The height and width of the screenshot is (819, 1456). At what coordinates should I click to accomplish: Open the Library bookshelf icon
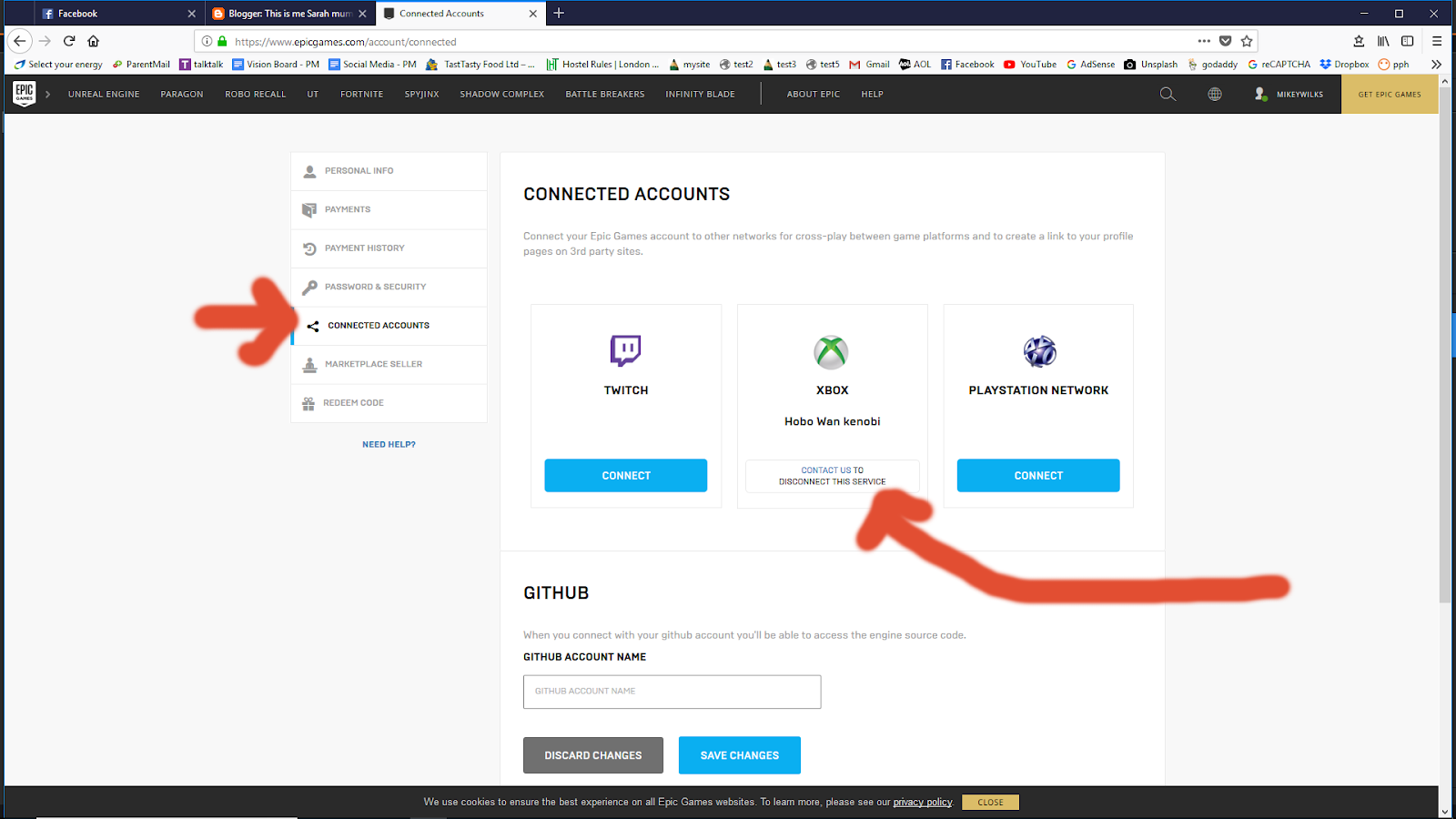click(1383, 41)
